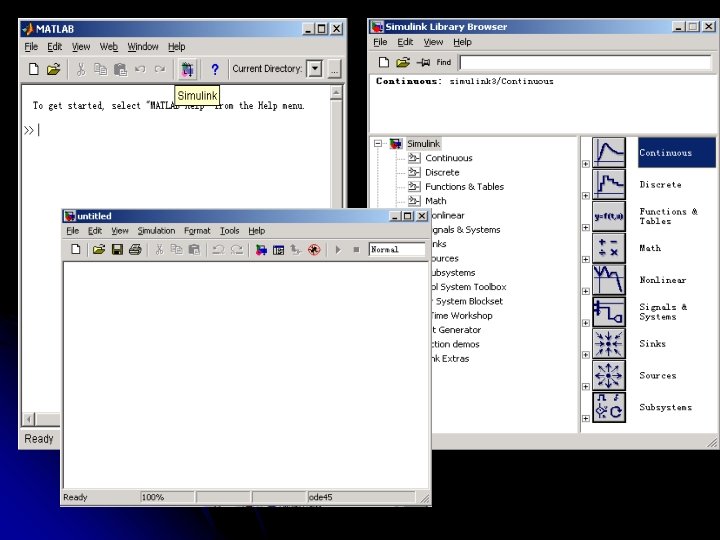Click Redo icon in untitled window toolbar

tap(236, 249)
